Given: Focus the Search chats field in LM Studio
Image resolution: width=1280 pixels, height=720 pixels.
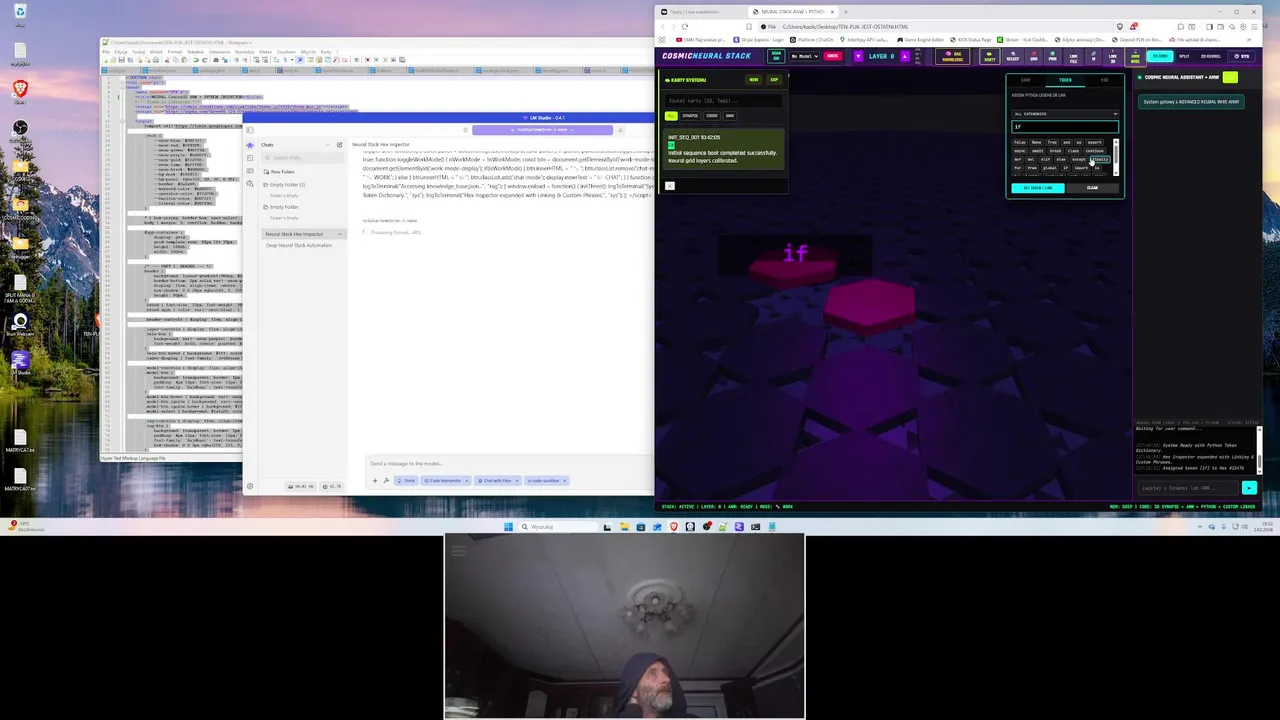Looking at the screenshot, I should click(x=303, y=158).
